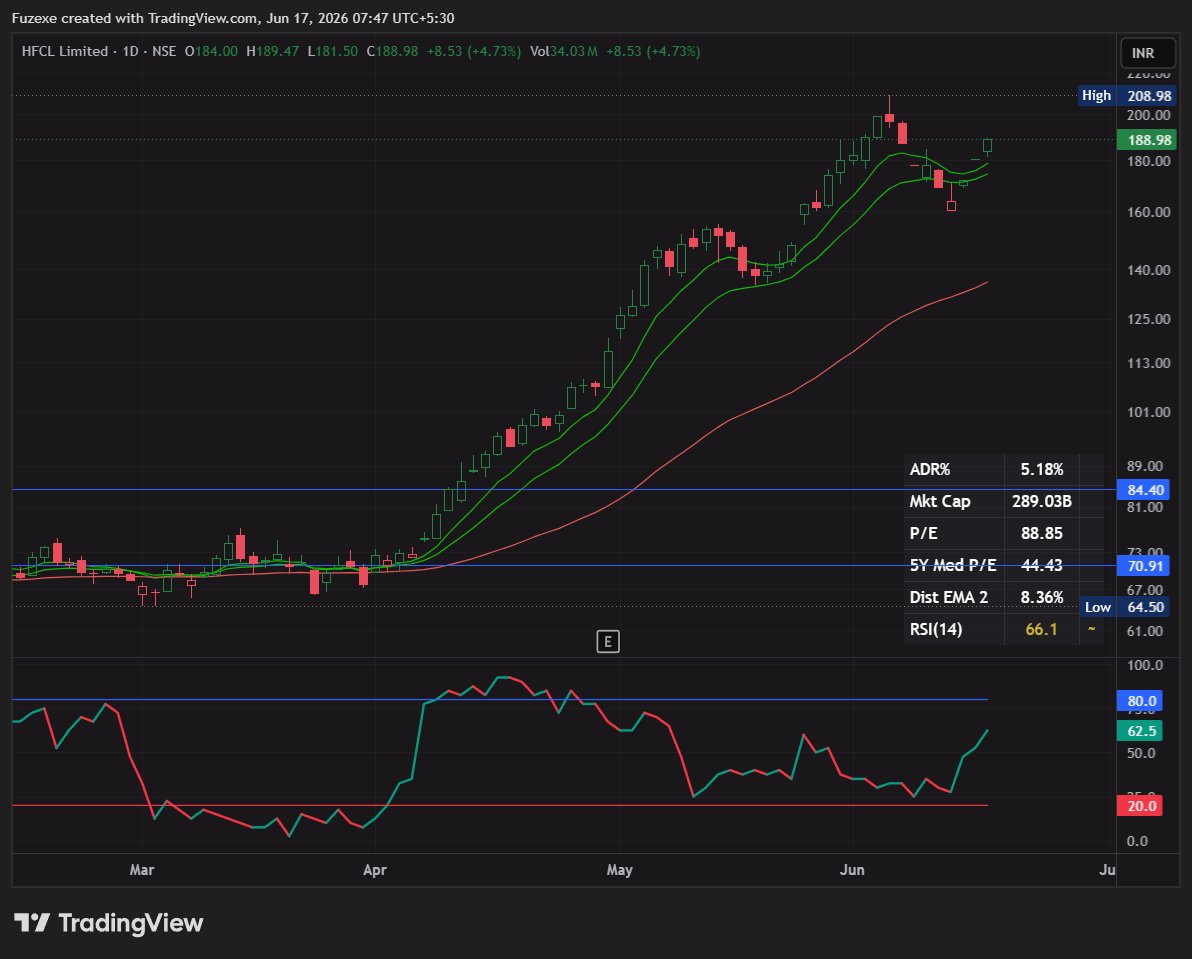Click the tilde symbol beside RSI(14)
Viewport: 1192px width, 959px height.
[1092, 629]
